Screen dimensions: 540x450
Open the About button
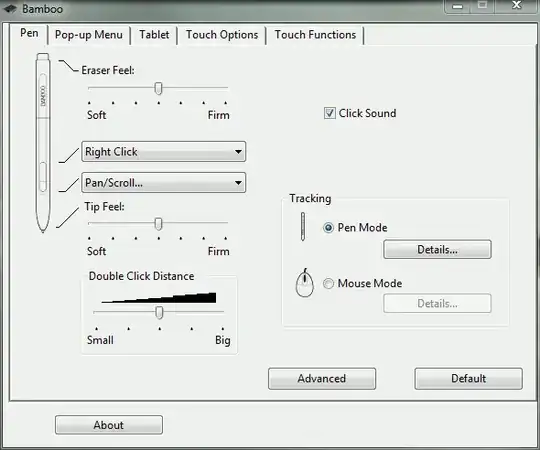[109, 425]
